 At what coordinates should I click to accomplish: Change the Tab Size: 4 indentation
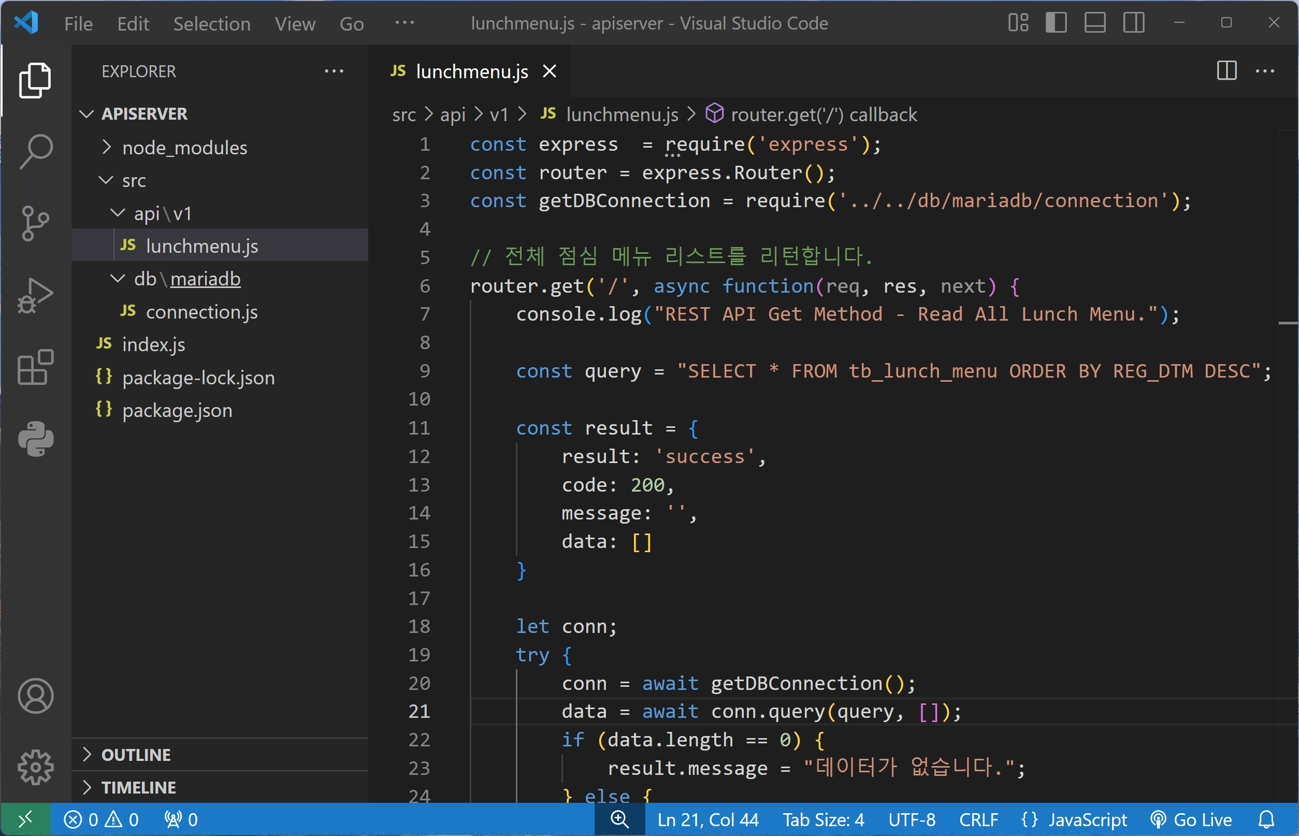[x=823, y=819]
